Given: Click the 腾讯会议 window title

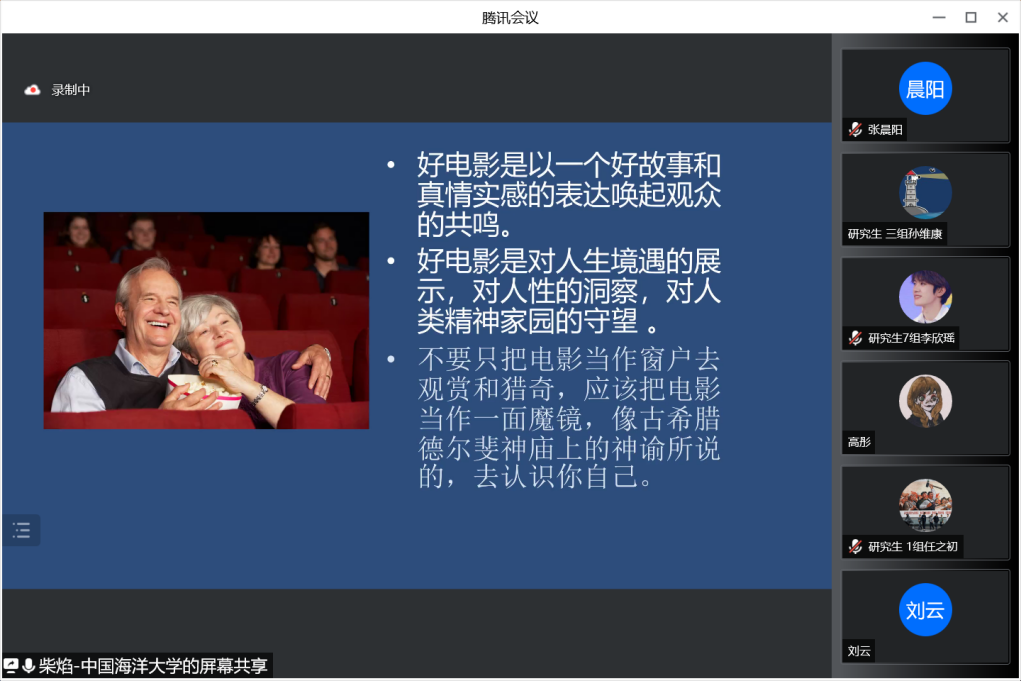Looking at the screenshot, I should 510,18.
